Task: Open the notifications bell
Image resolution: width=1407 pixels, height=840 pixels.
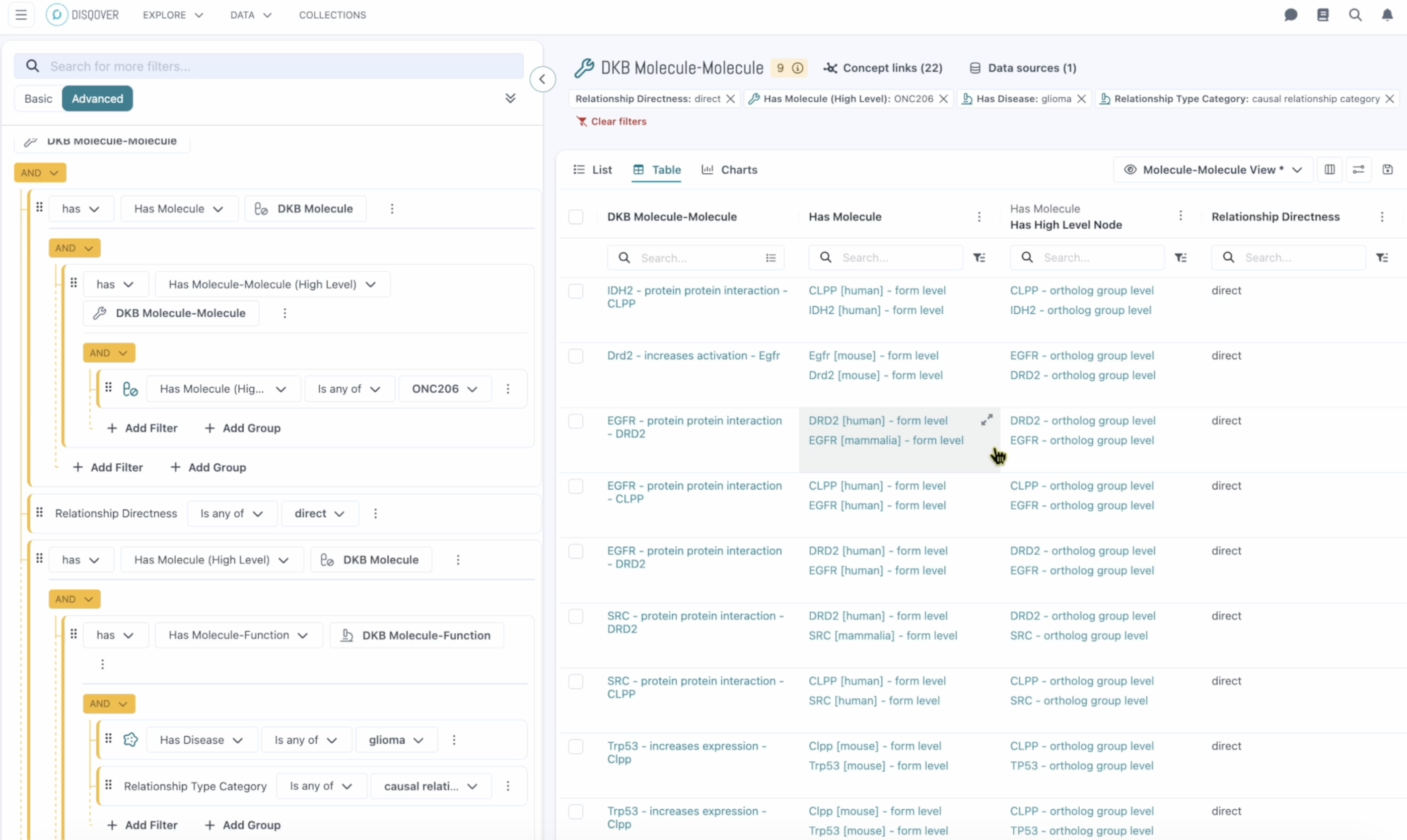Action: coord(1387,15)
